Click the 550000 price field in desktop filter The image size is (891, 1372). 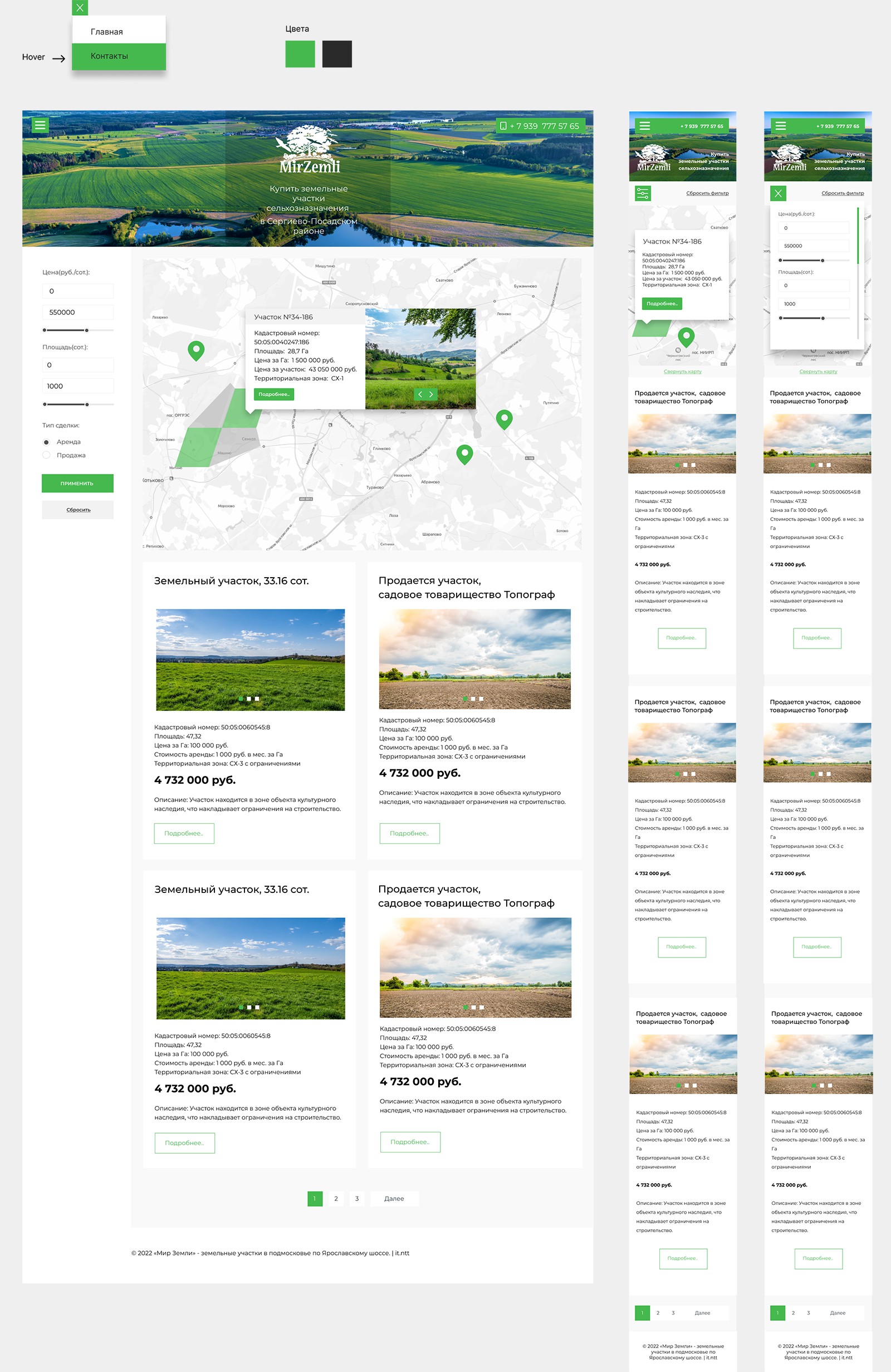coord(78,313)
